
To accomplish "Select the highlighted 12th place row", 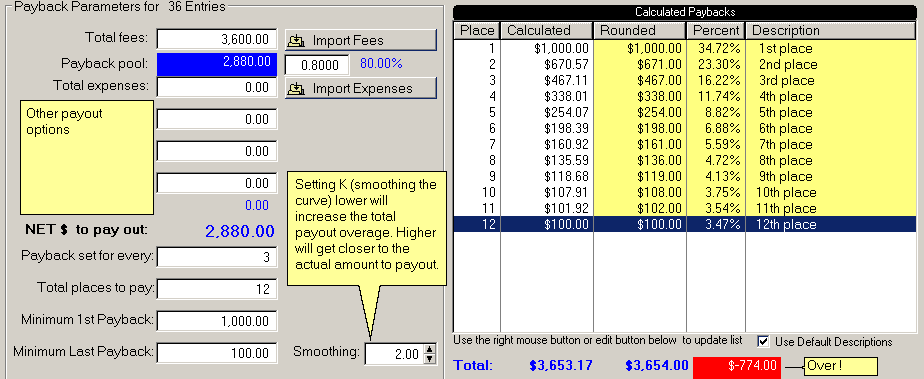I will [685, 224].
